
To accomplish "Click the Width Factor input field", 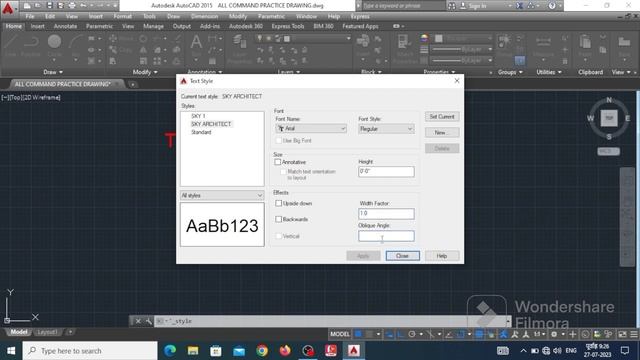I will [386, 213].
